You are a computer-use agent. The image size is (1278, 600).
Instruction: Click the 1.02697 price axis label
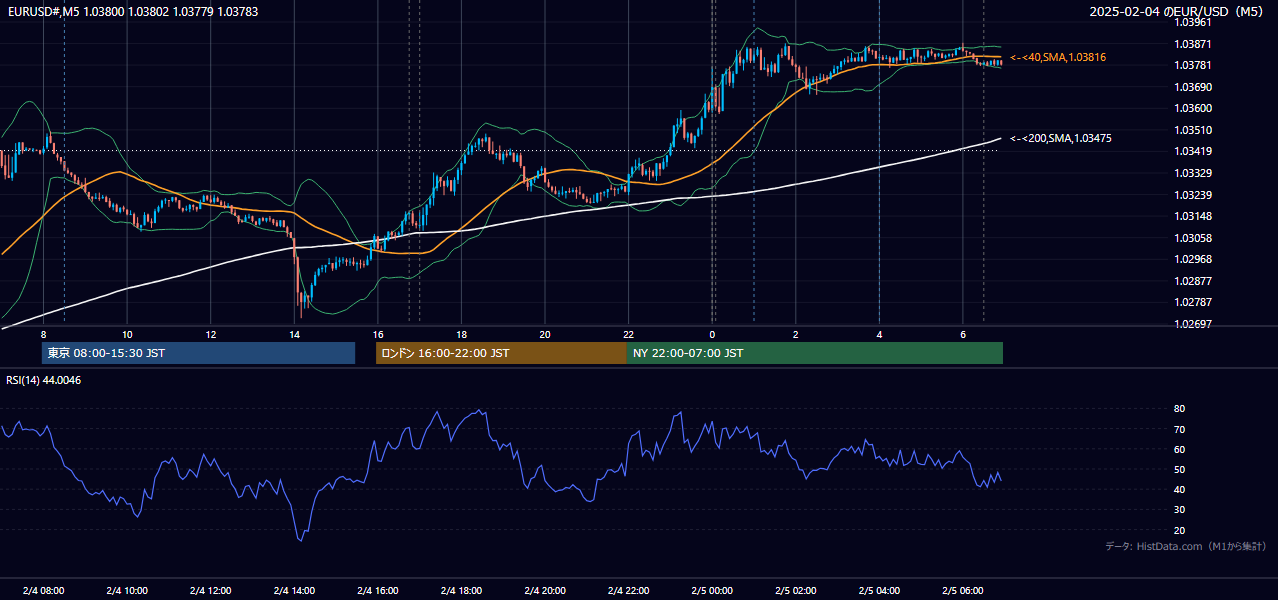(1192, 324)
